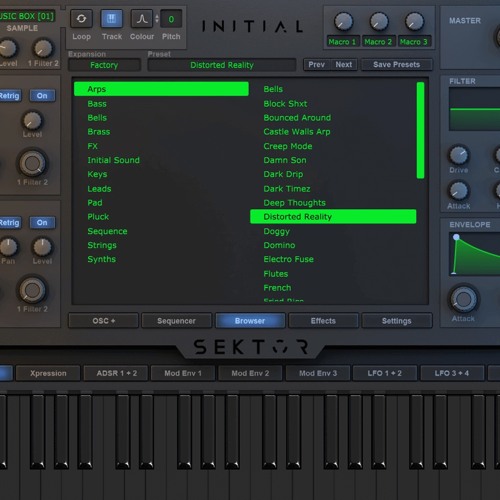500x500 pixels.
Task: Open the Settings tab
Action: [x=397, y=321]
